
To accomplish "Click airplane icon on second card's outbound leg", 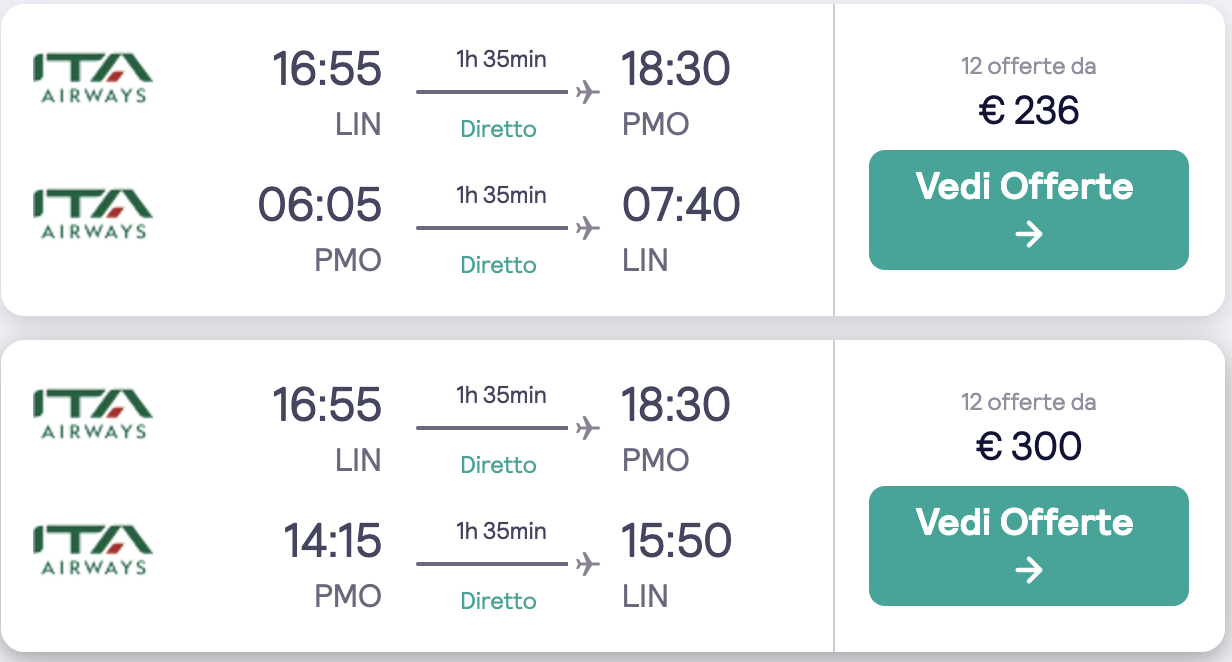I will coord(588,428).
